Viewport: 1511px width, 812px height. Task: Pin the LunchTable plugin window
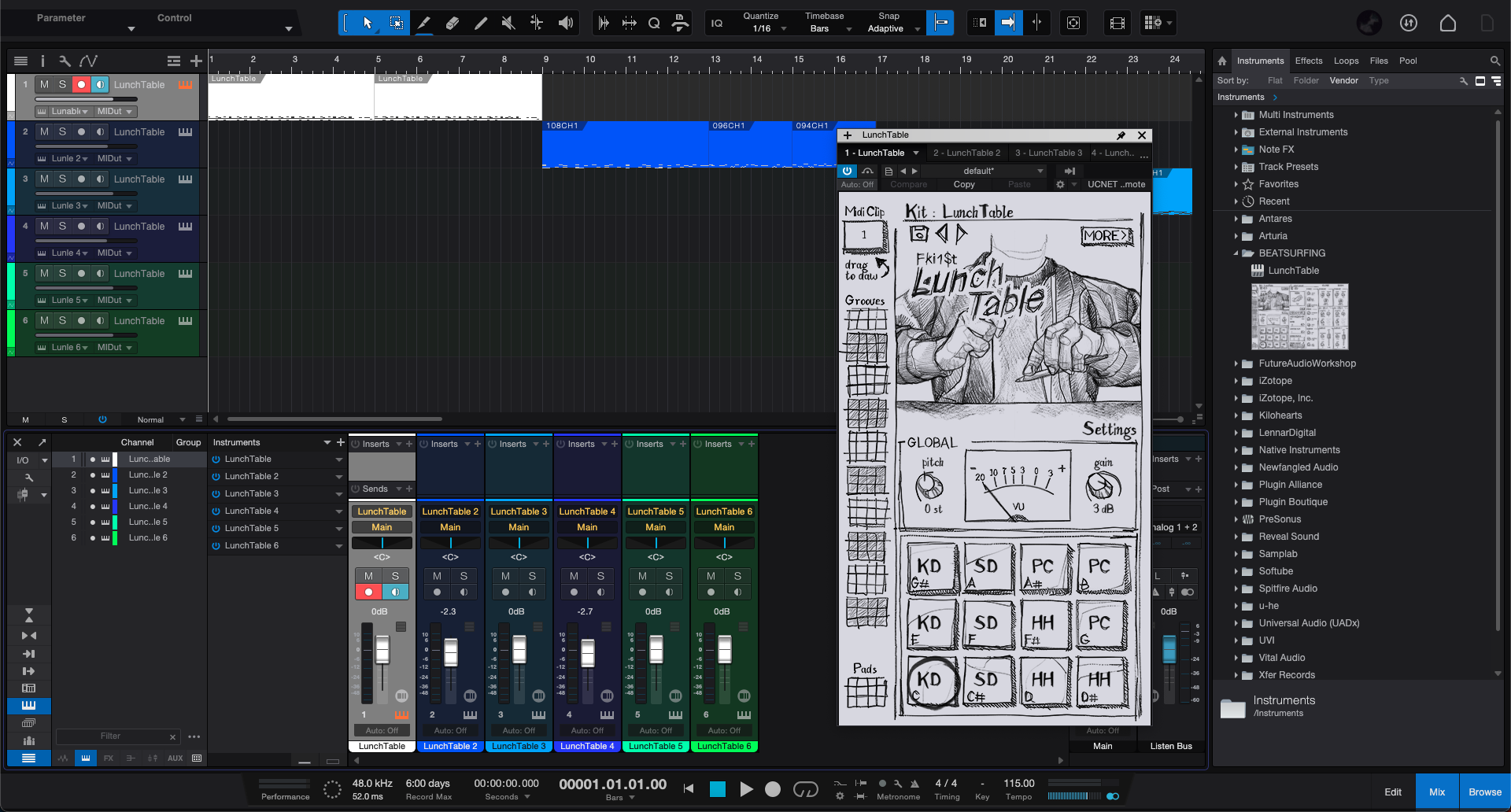1121,135
